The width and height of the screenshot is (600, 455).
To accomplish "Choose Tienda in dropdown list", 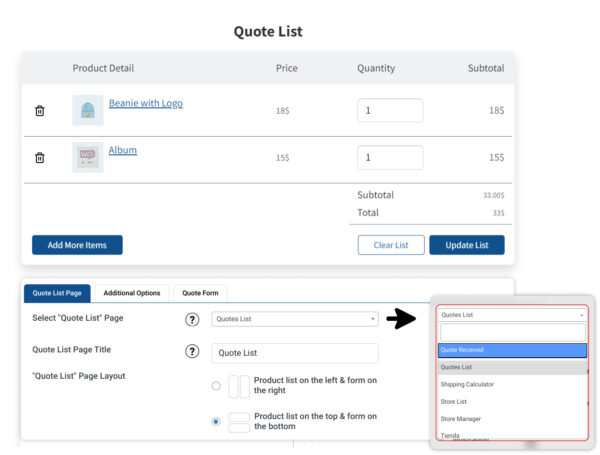I will pos(512,435).
